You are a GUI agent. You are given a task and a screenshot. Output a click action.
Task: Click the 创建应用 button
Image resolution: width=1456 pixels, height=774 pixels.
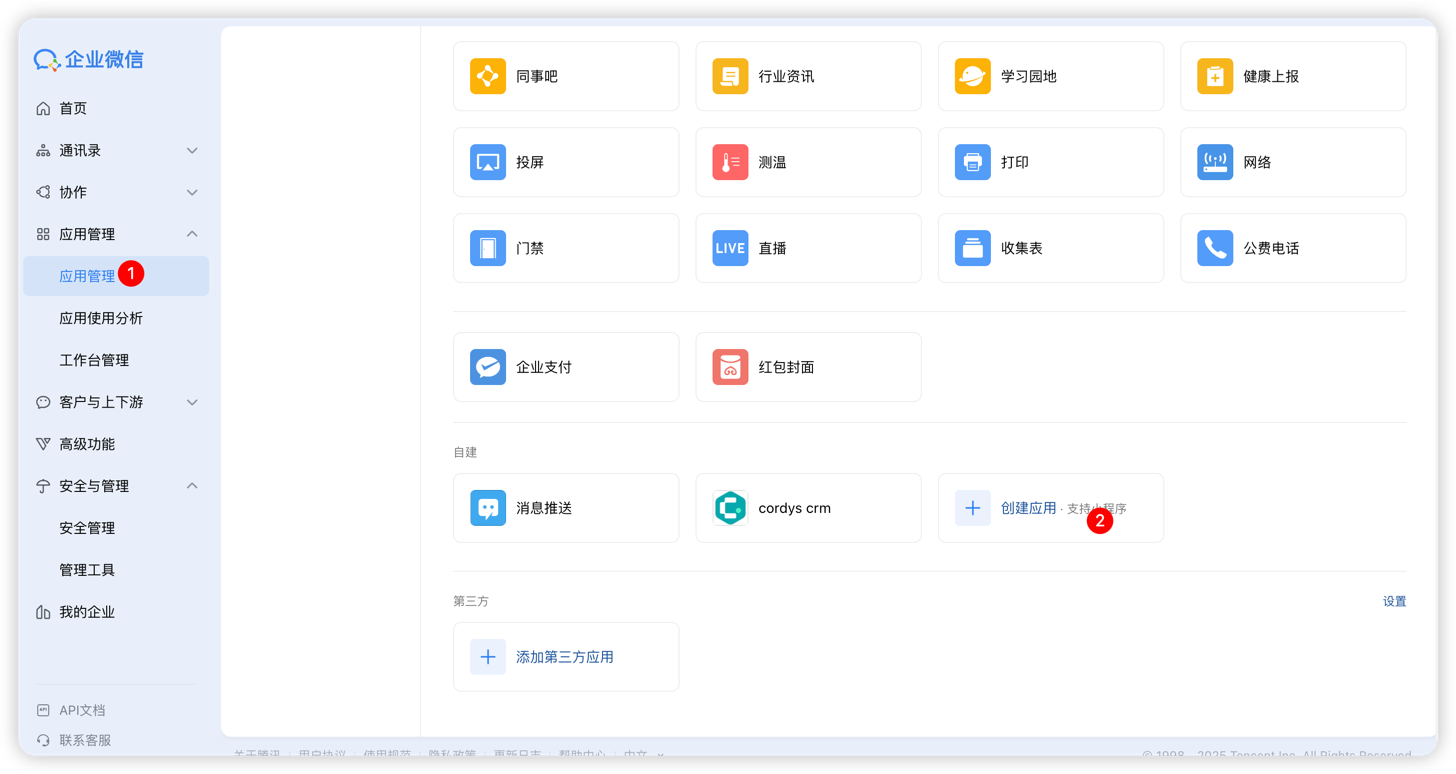pos(1028,508)
